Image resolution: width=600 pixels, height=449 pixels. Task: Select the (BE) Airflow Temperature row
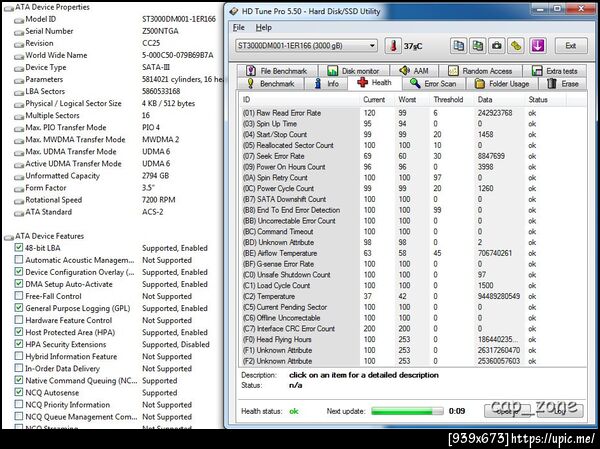pyautogui.click(x=412, y=253)
